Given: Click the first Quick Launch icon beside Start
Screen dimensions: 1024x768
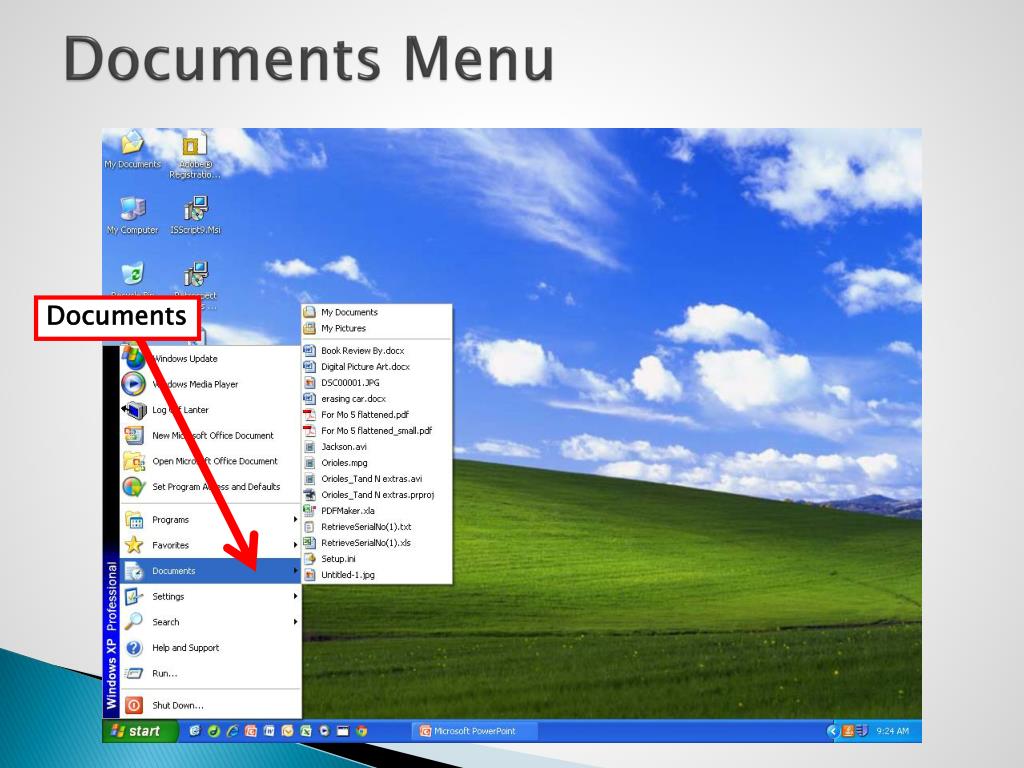Looking at the screenshot, I should coord(195,731).
